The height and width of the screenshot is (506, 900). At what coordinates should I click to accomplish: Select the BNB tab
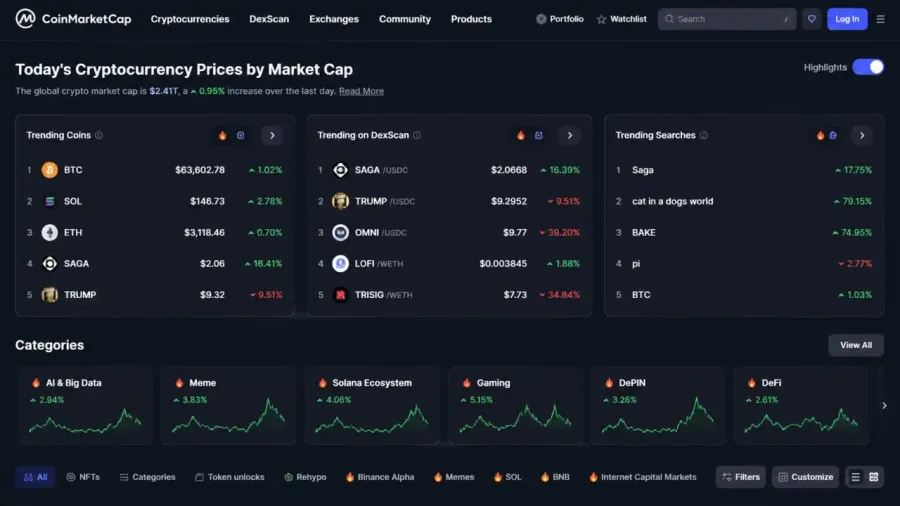coord(556,477)
